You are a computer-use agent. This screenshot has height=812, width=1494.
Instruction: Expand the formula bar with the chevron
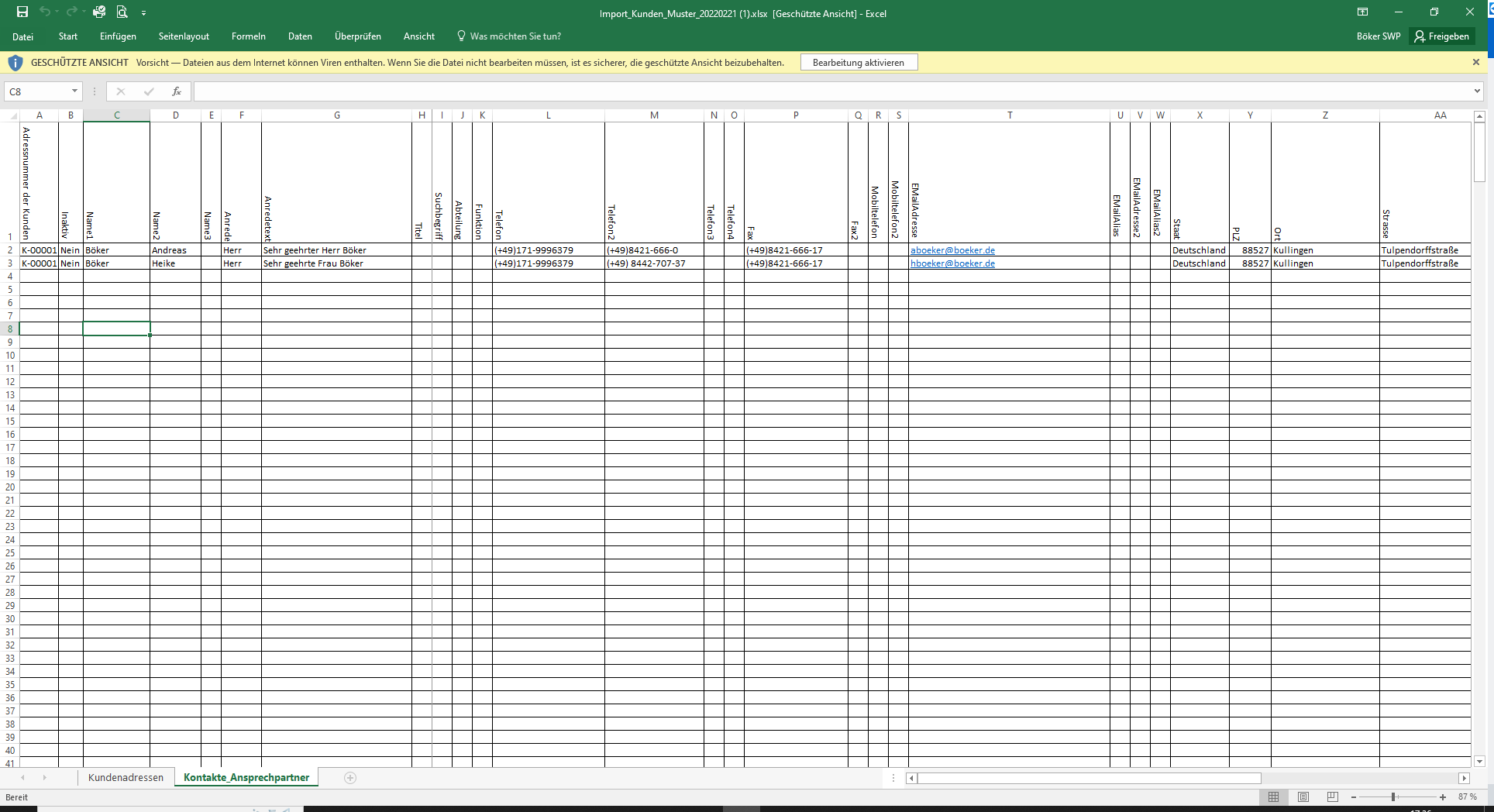click(1477, 91)
